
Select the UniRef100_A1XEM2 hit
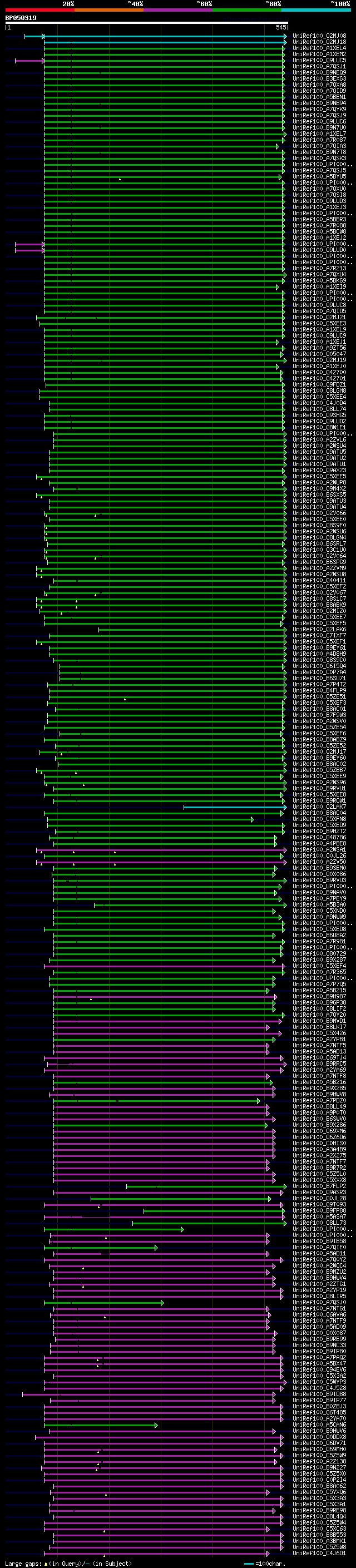(319, 54)
